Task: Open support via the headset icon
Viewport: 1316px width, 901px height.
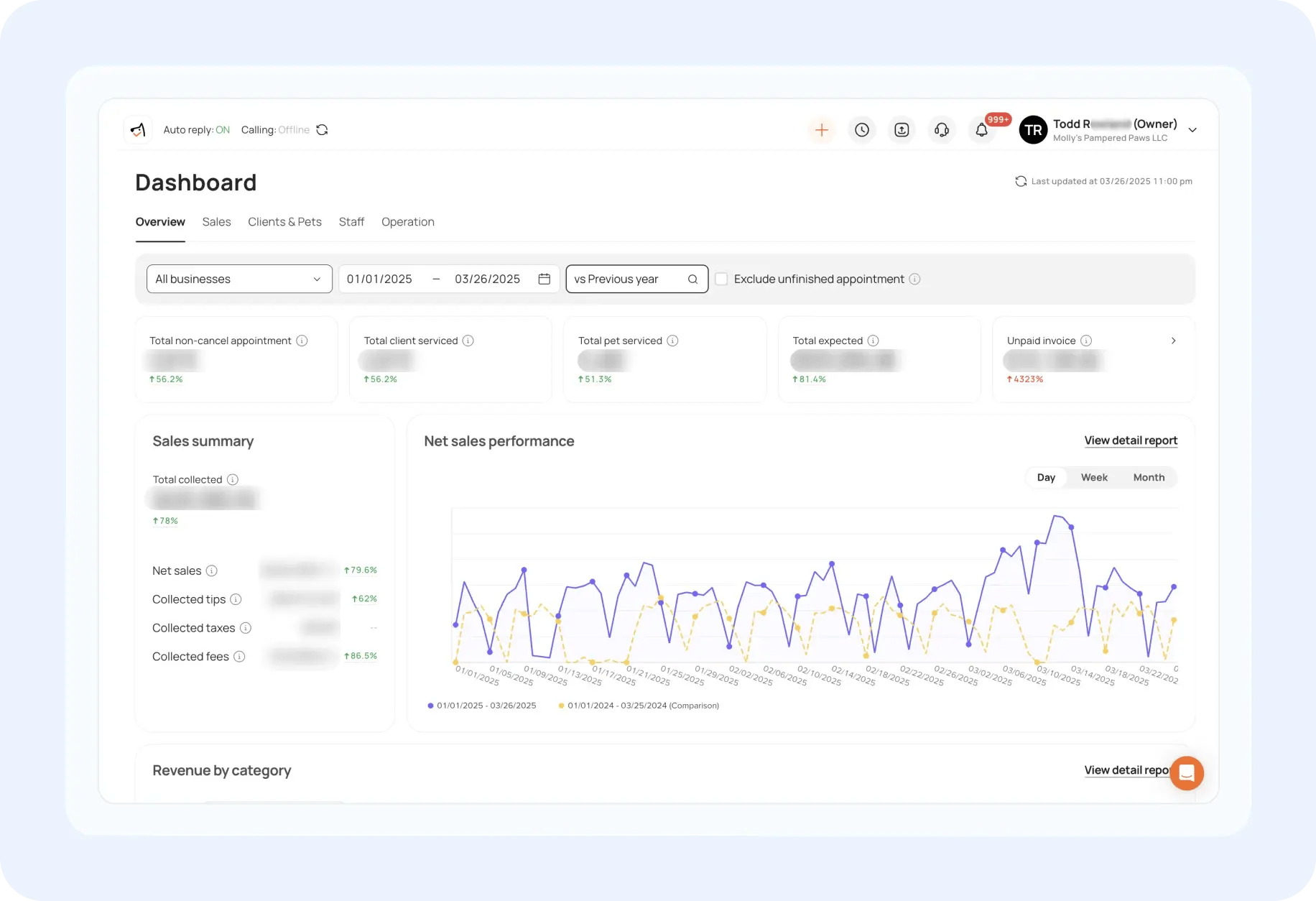Action: (x=942, y=130)
